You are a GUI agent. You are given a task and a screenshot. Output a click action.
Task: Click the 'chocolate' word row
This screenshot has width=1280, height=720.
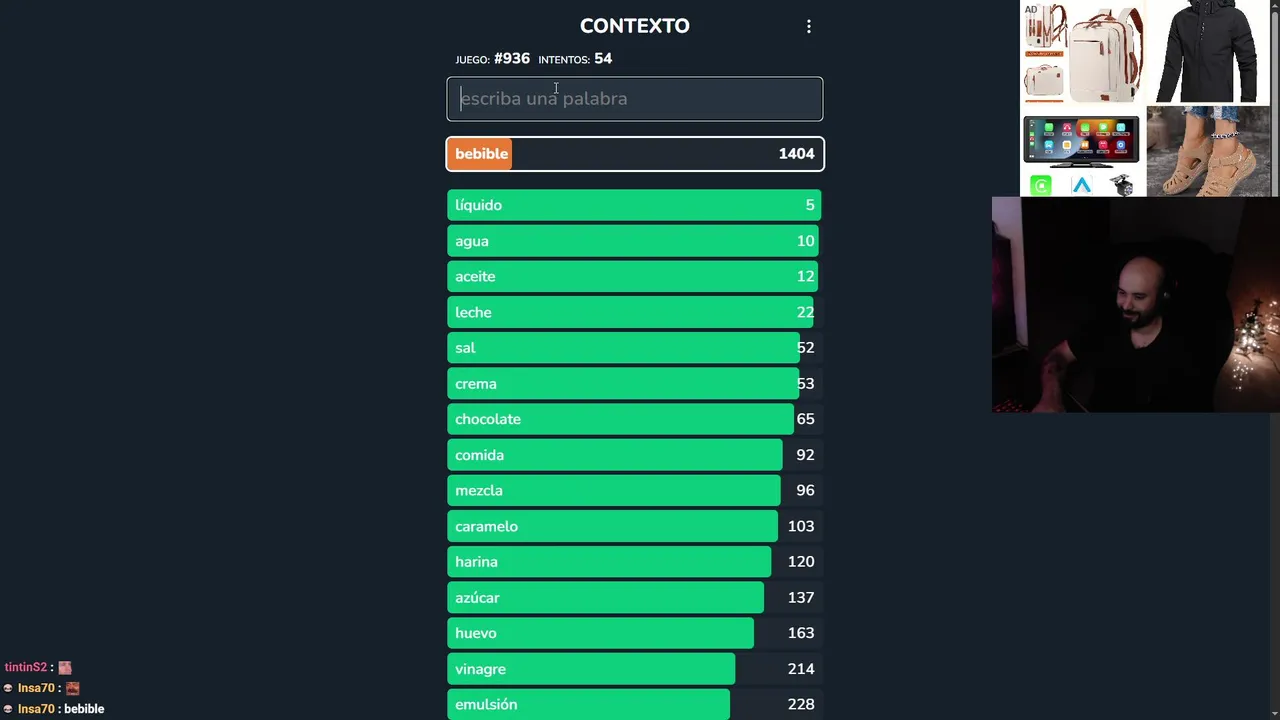click(635, 419)
